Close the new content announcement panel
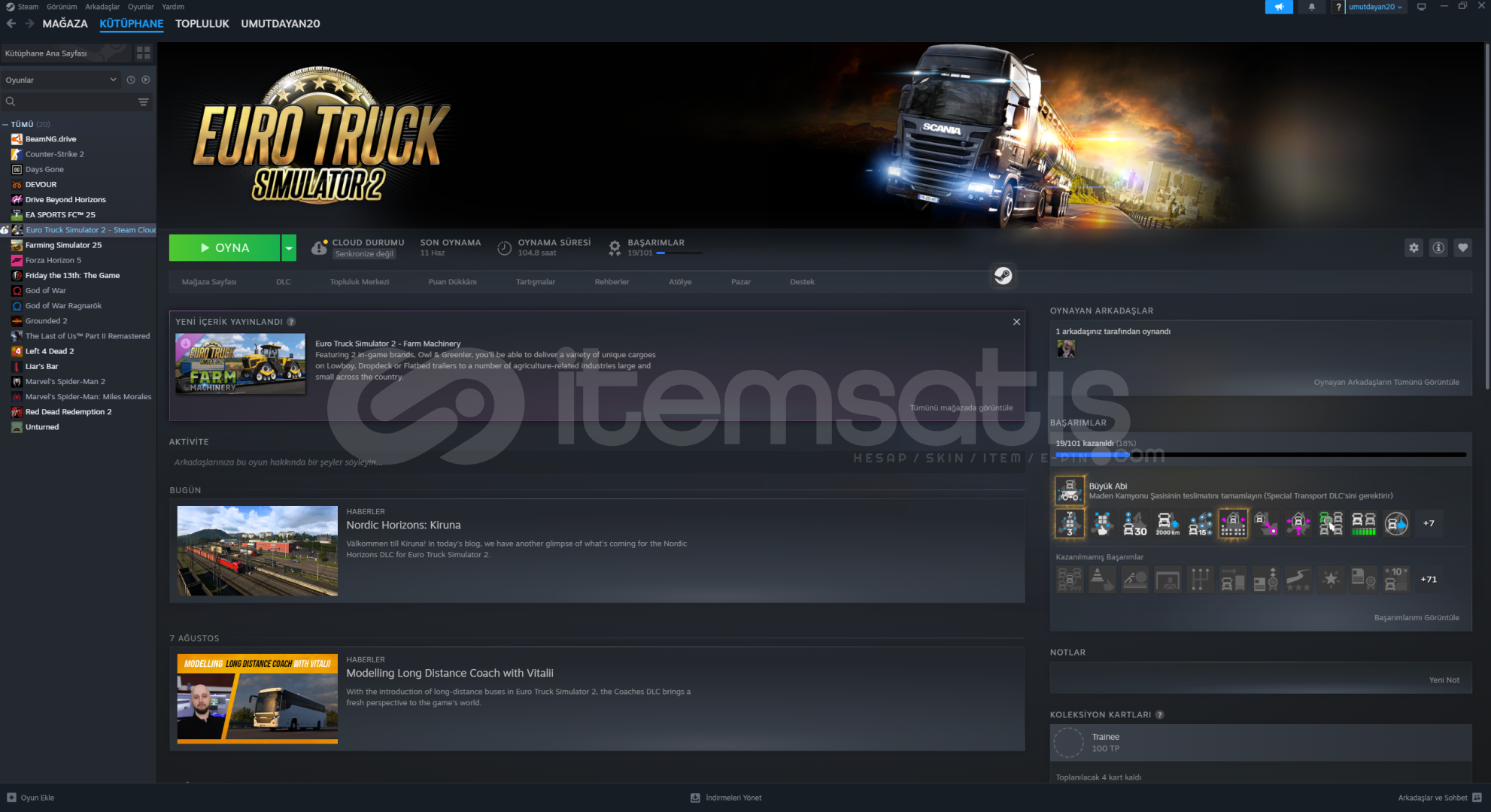 click(1016, 322)
